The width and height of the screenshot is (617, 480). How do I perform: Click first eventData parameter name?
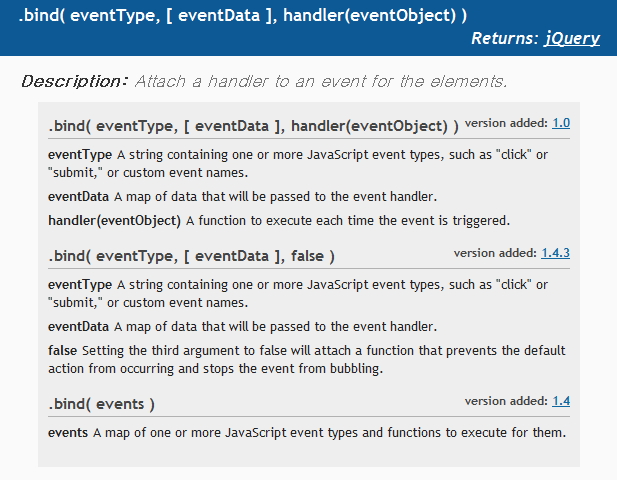pyautogui.click(x=78, y=196)
